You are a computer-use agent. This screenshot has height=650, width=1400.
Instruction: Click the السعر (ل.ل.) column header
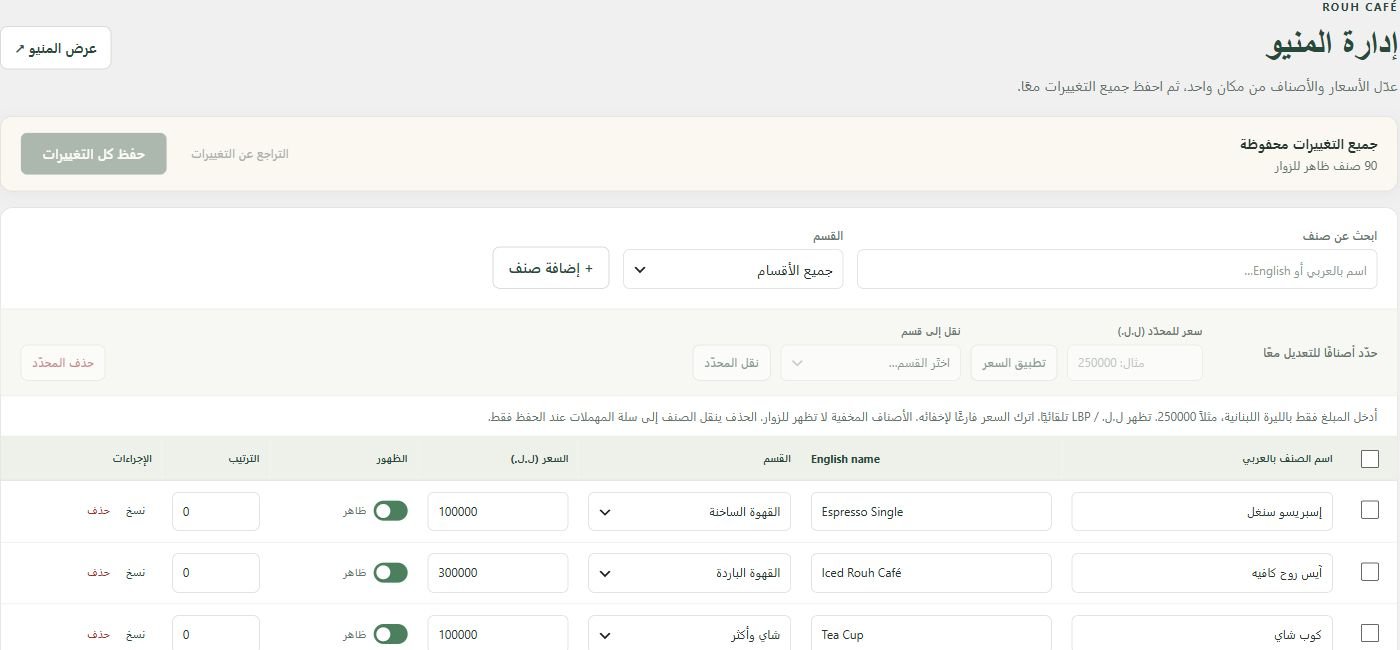539,459
